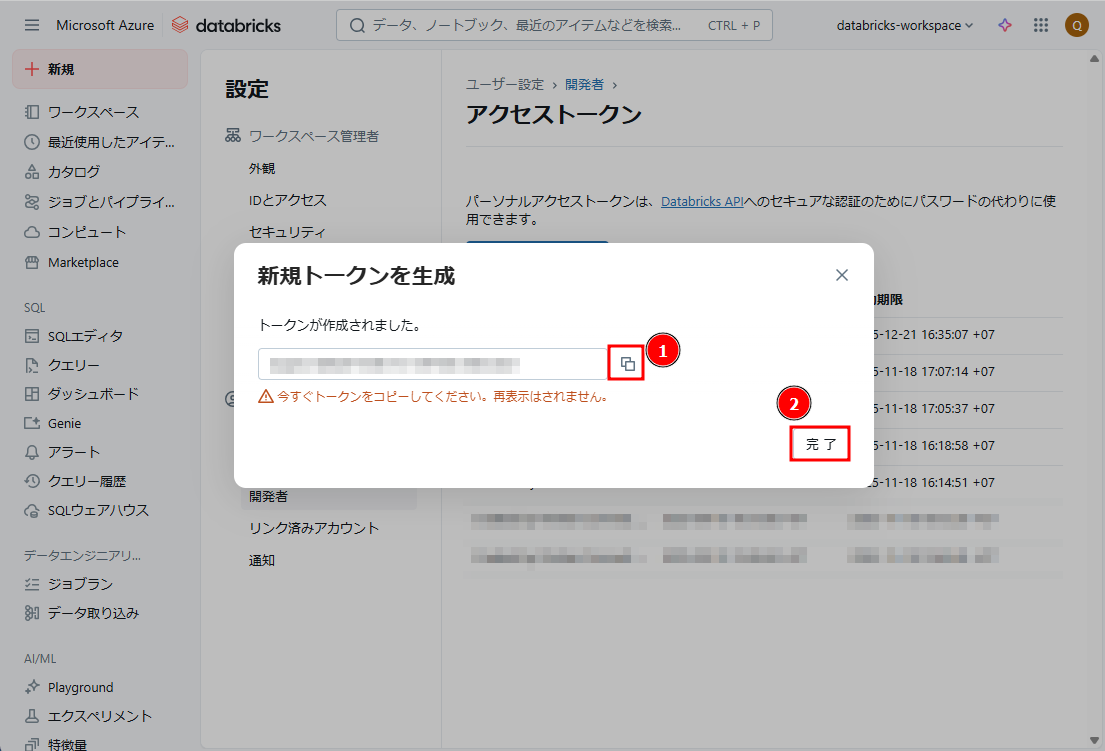Click the generated token text field
The height and width of the screenshot is (751, 1105).
432,364
